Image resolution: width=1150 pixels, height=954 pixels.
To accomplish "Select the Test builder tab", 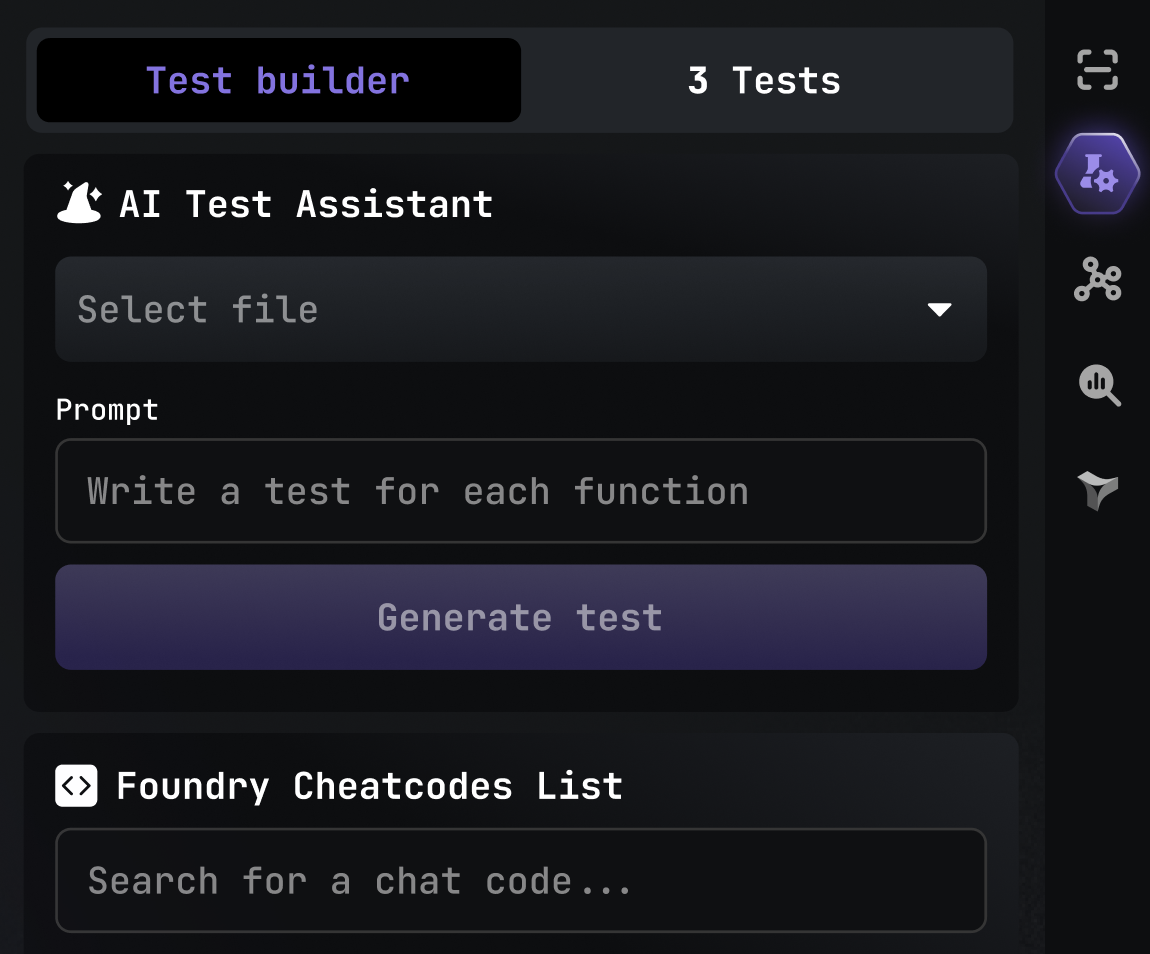I will (x=278, y=80).
